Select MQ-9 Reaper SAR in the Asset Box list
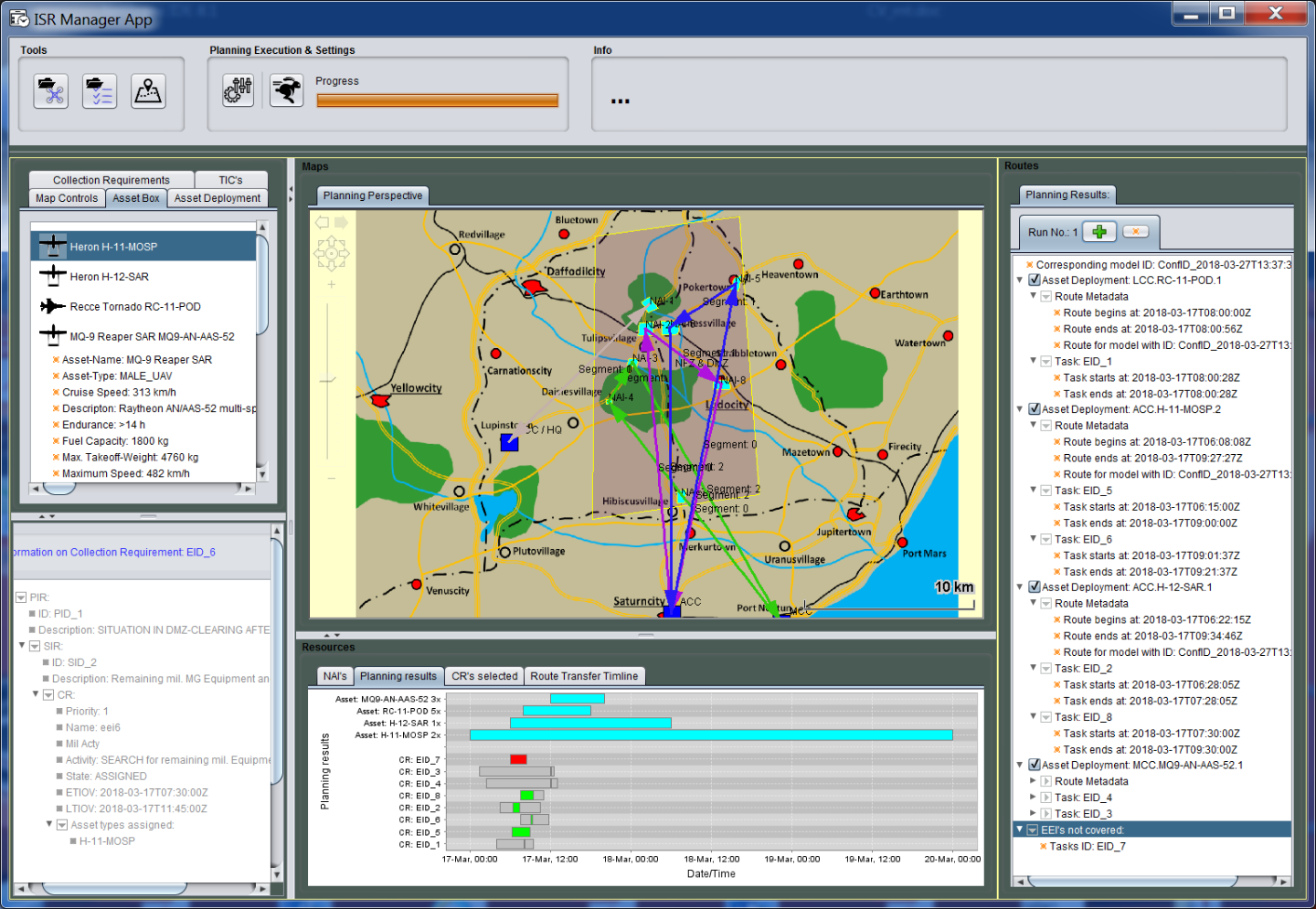1316x909 pixels. tap(146, 336)
